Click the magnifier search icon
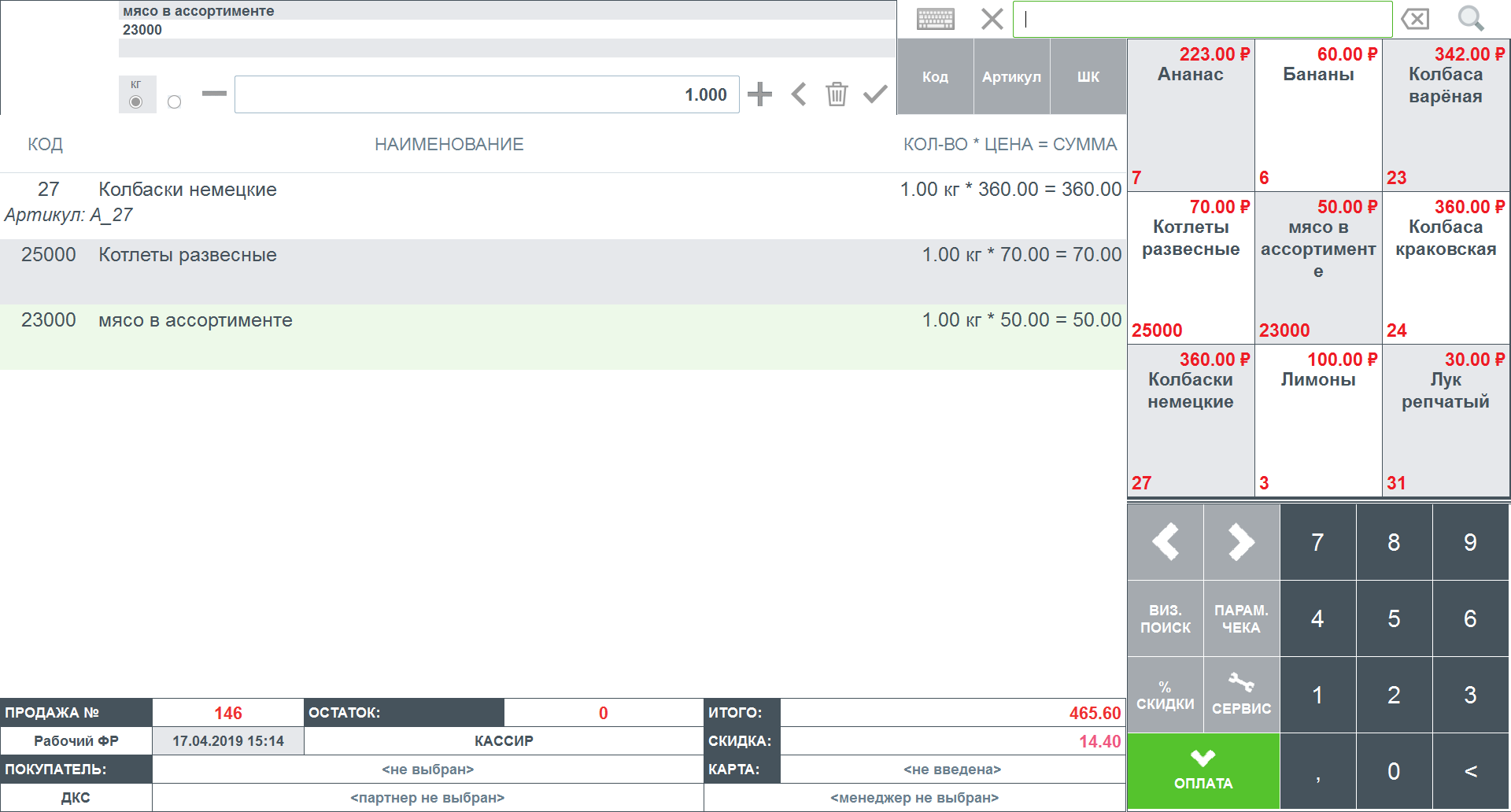This screenshot has height=812, width=1511. (1470, 19)
